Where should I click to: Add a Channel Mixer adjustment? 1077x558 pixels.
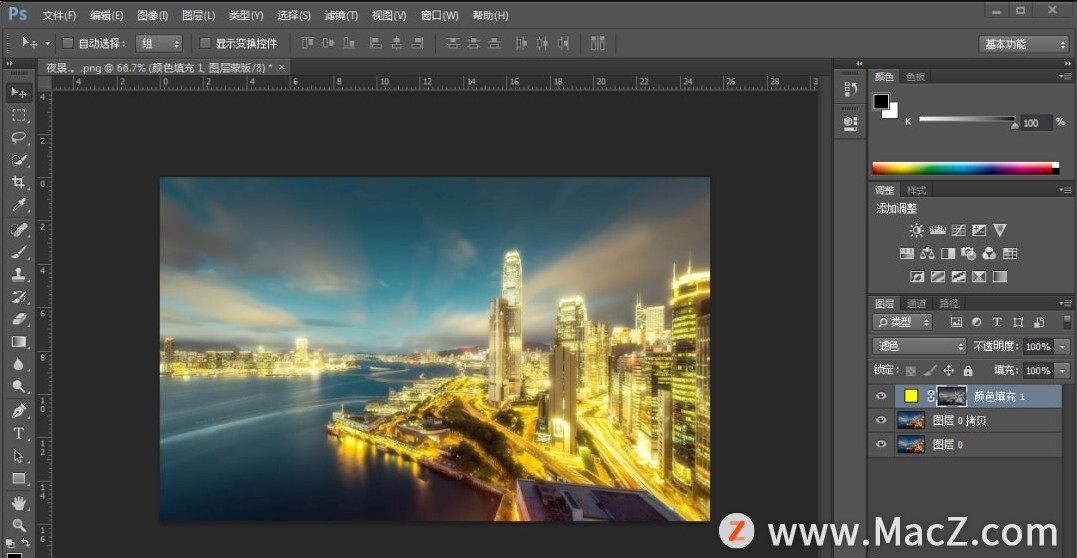989,254
